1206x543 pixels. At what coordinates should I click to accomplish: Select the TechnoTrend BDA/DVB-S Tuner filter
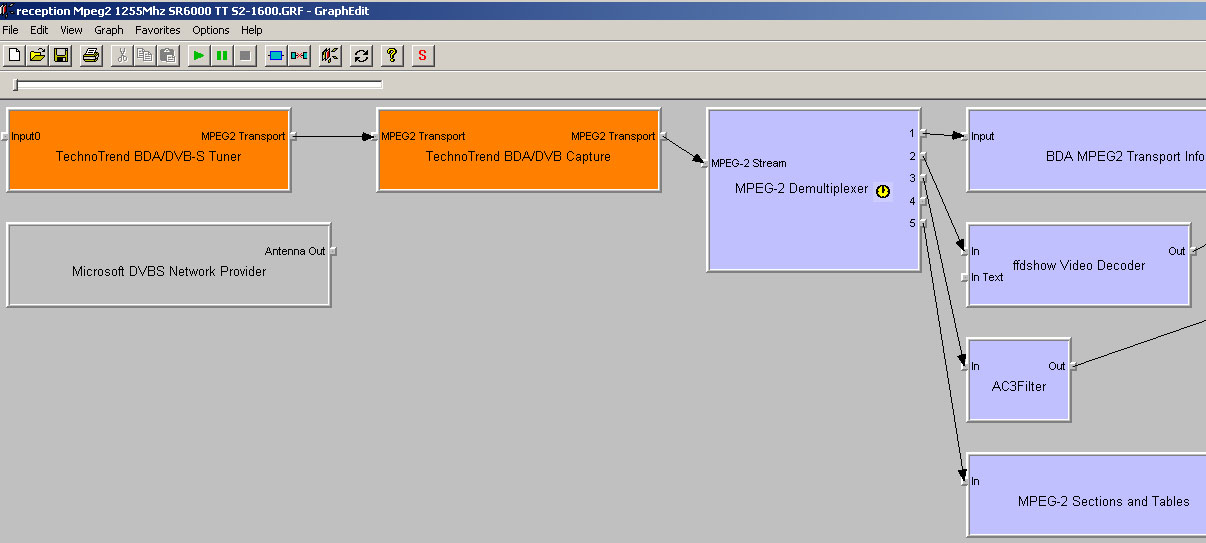pos(148,149)
